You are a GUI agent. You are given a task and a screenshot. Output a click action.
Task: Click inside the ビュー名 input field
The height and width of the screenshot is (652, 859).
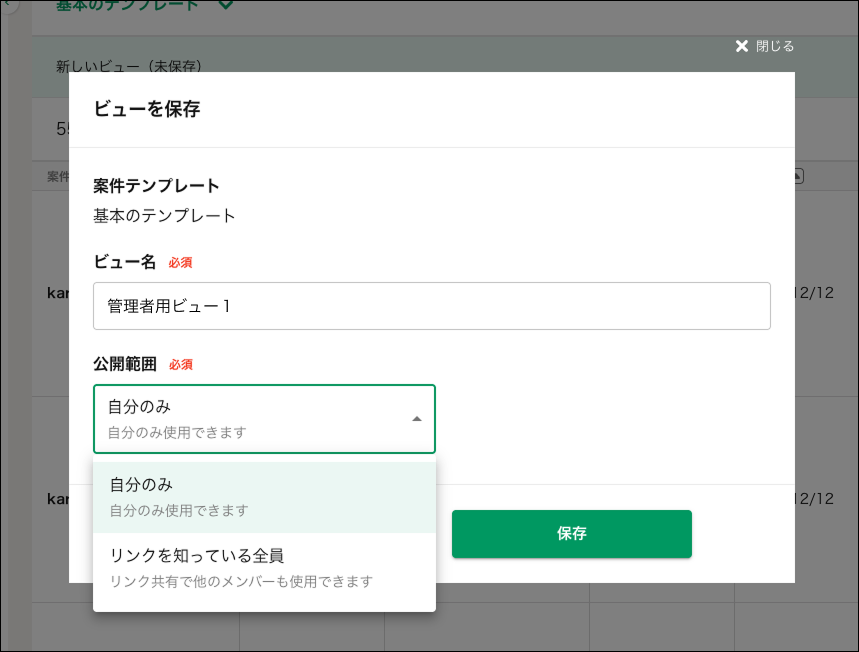click(430, 305)
